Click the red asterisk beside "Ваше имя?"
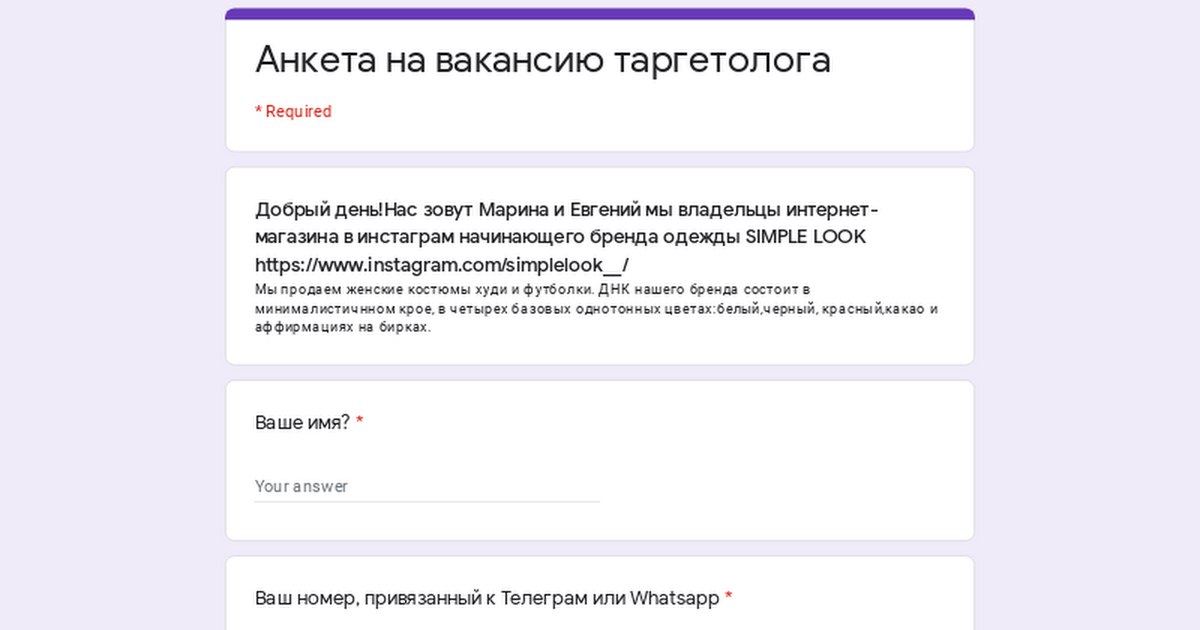The image size is (1200, 630). pyautogui.click(x=360, y=423)
